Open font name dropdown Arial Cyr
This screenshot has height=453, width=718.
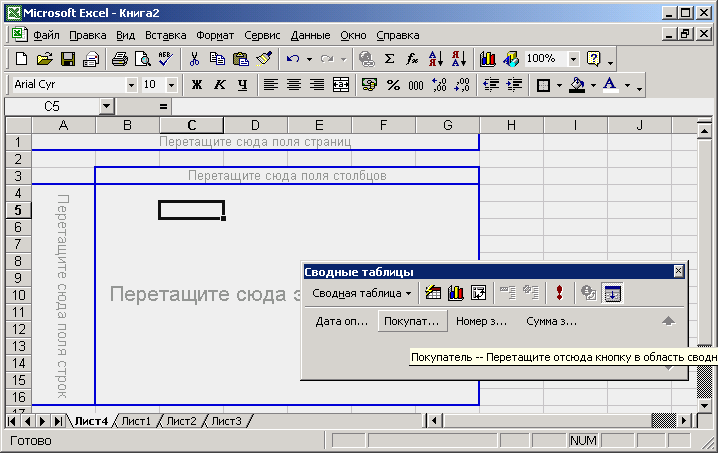(131, 85)
